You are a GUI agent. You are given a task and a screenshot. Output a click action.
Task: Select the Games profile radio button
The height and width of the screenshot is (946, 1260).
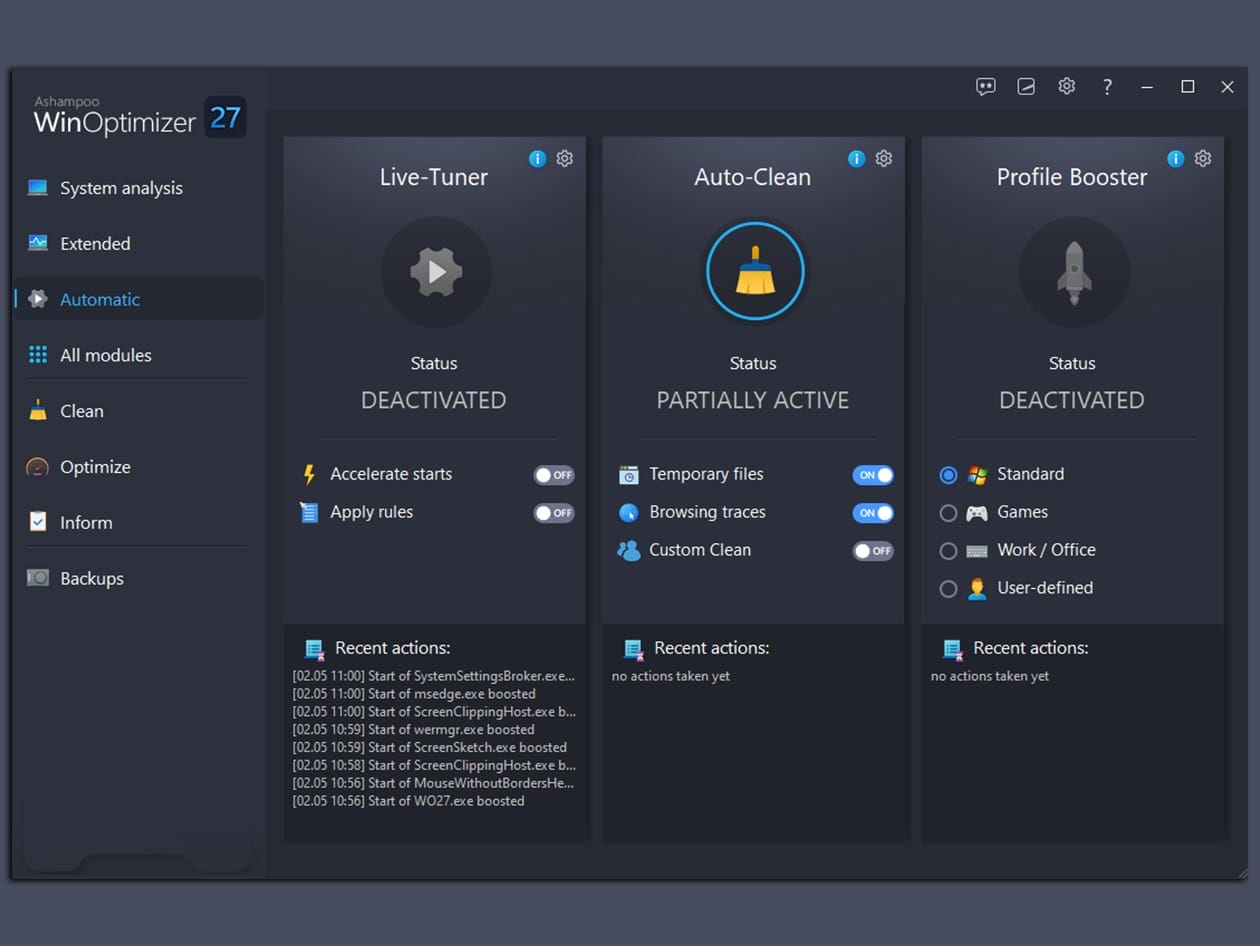click(x=949, y=513)
